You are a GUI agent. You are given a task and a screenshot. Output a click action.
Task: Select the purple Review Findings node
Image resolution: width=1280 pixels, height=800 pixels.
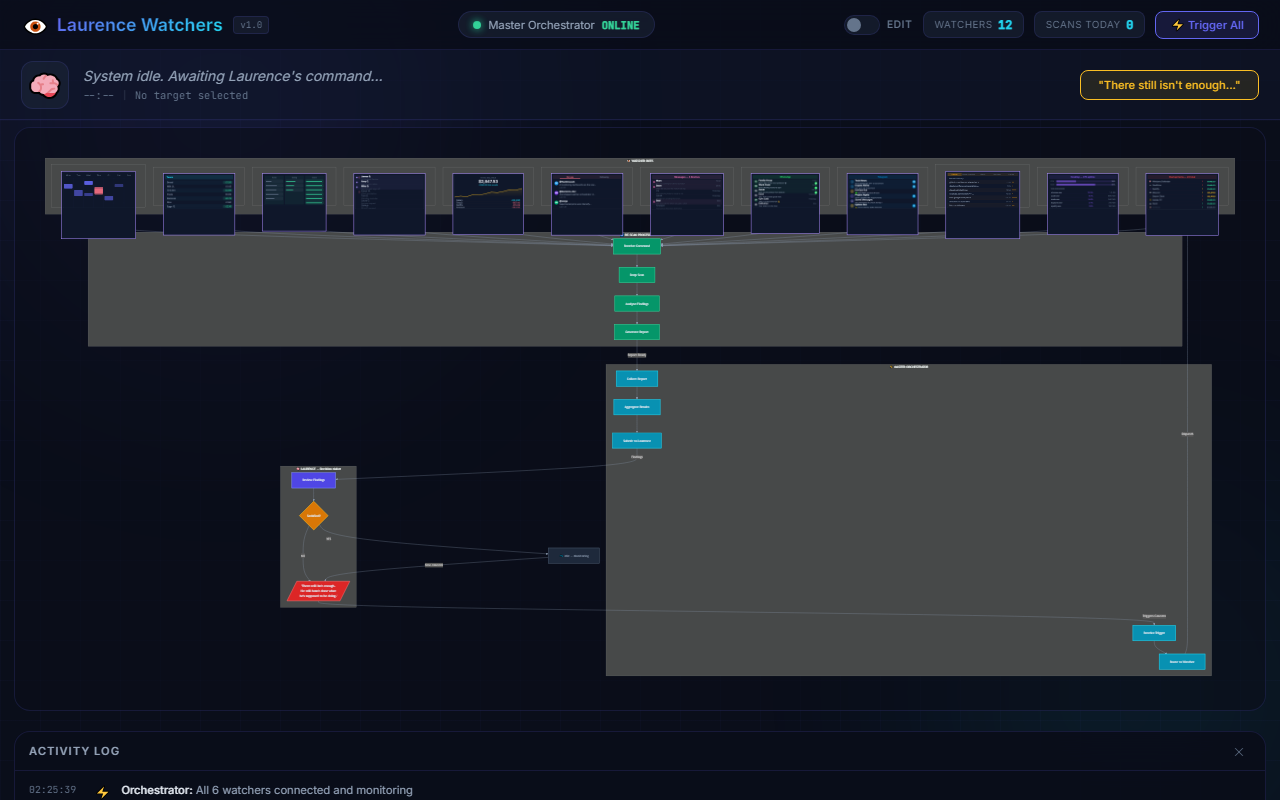[313, 480]
